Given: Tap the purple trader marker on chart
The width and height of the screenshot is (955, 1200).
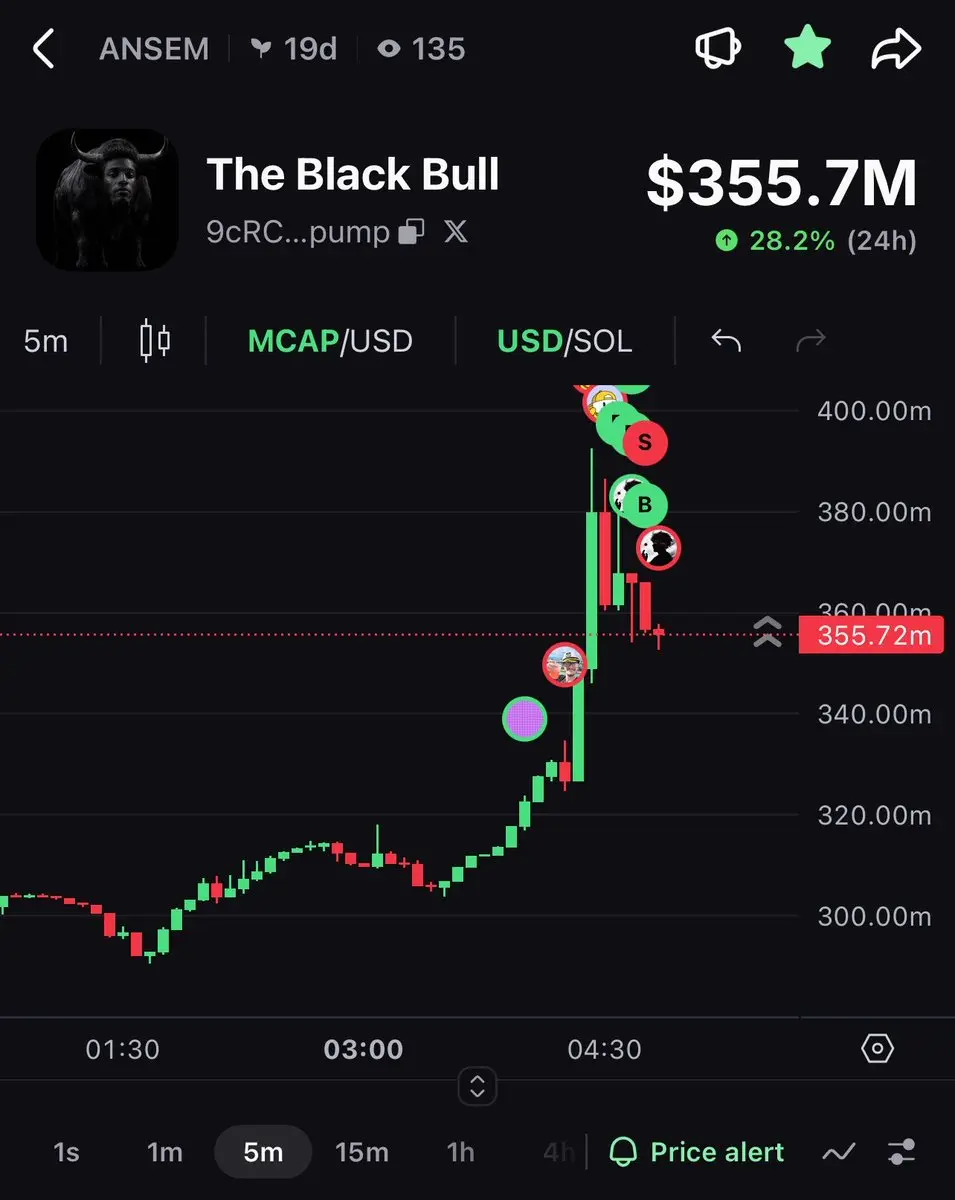Looking at the screenshot, I should point(525,718).
